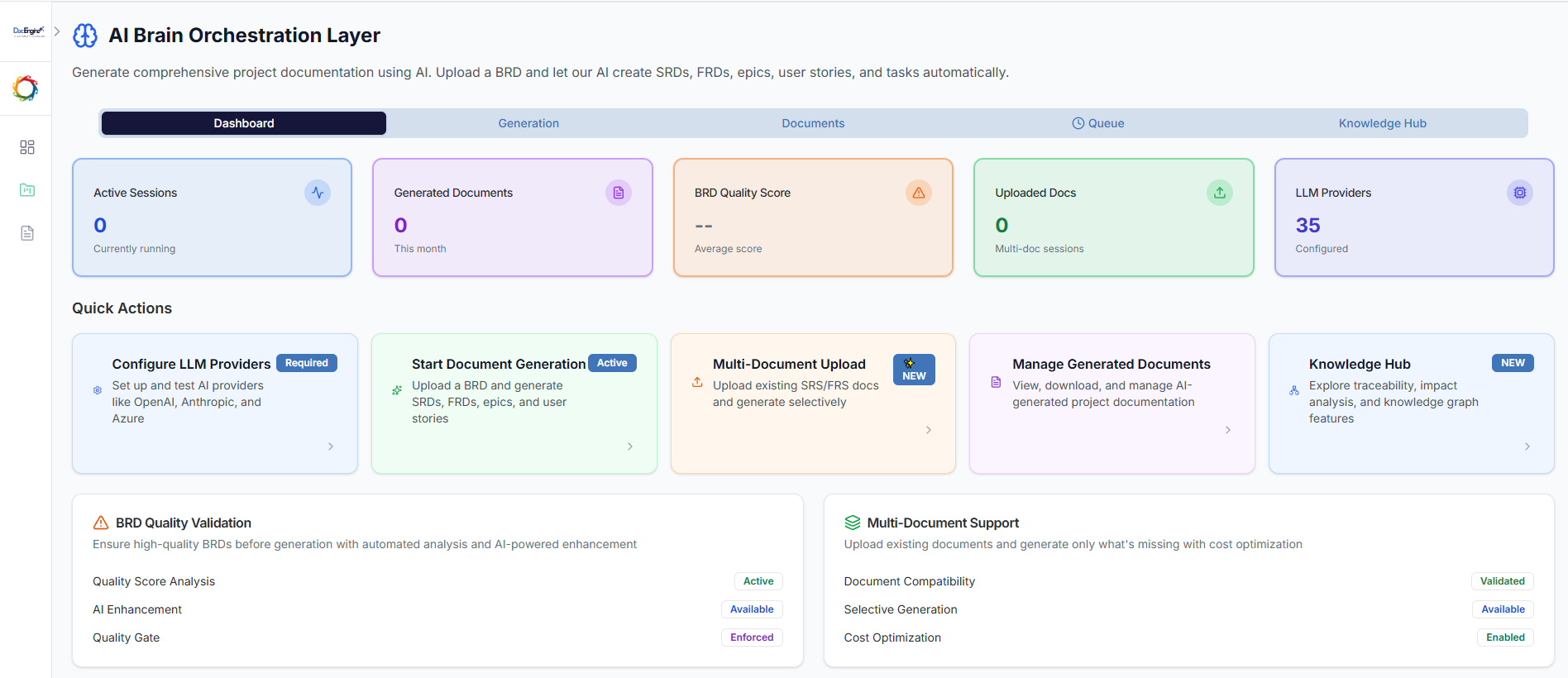Open Knowledge Hub card via its chevron
This screenshot has width=1568, height=678.
[1527, 446]
